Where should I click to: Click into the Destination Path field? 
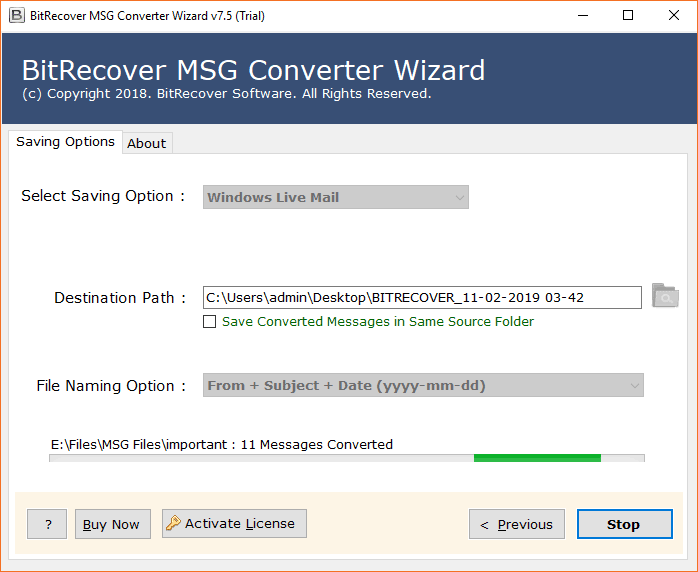[x=422, y=297]
